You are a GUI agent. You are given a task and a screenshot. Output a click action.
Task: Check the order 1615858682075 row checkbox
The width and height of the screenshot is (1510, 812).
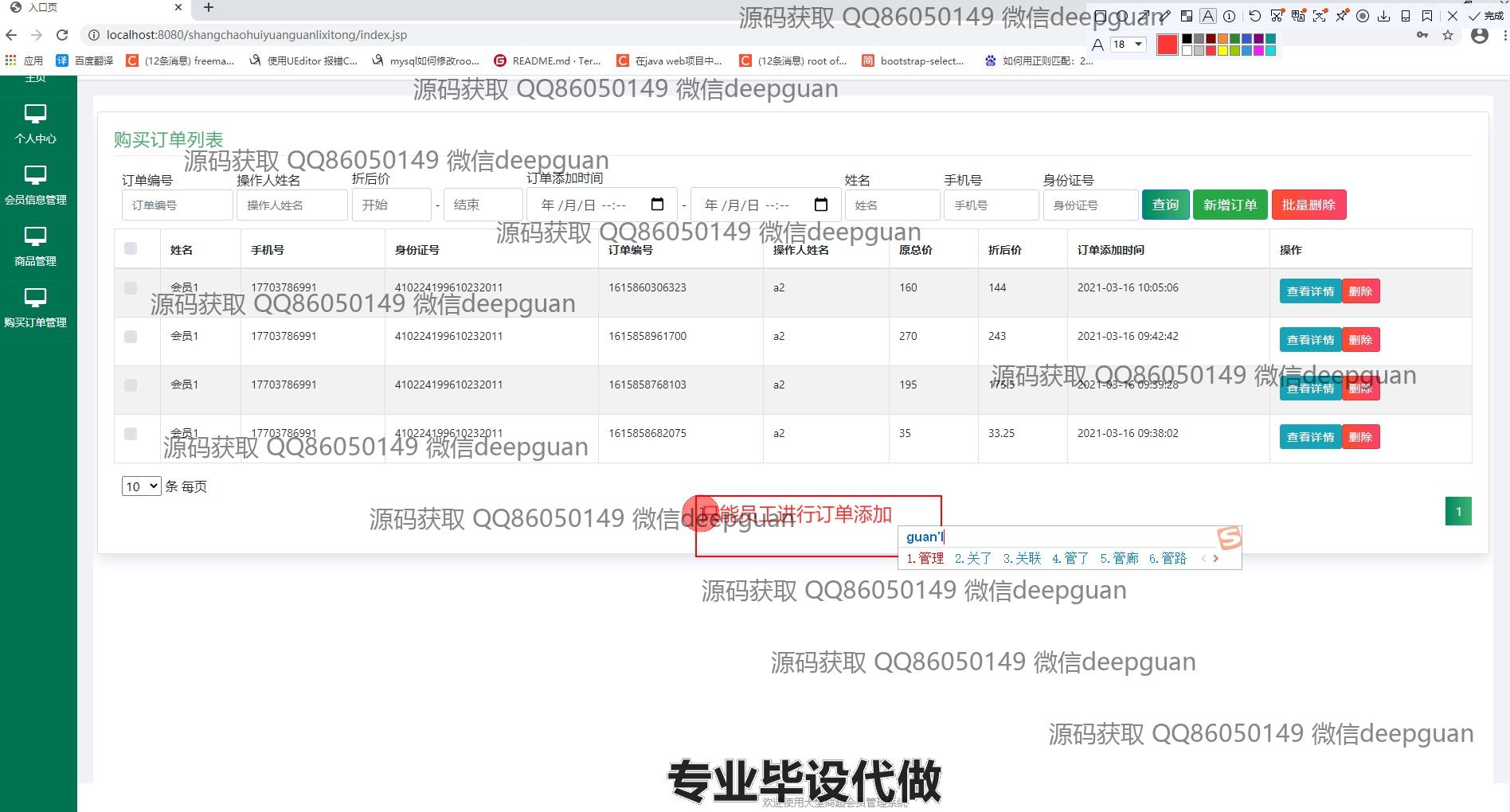(131, 434)
